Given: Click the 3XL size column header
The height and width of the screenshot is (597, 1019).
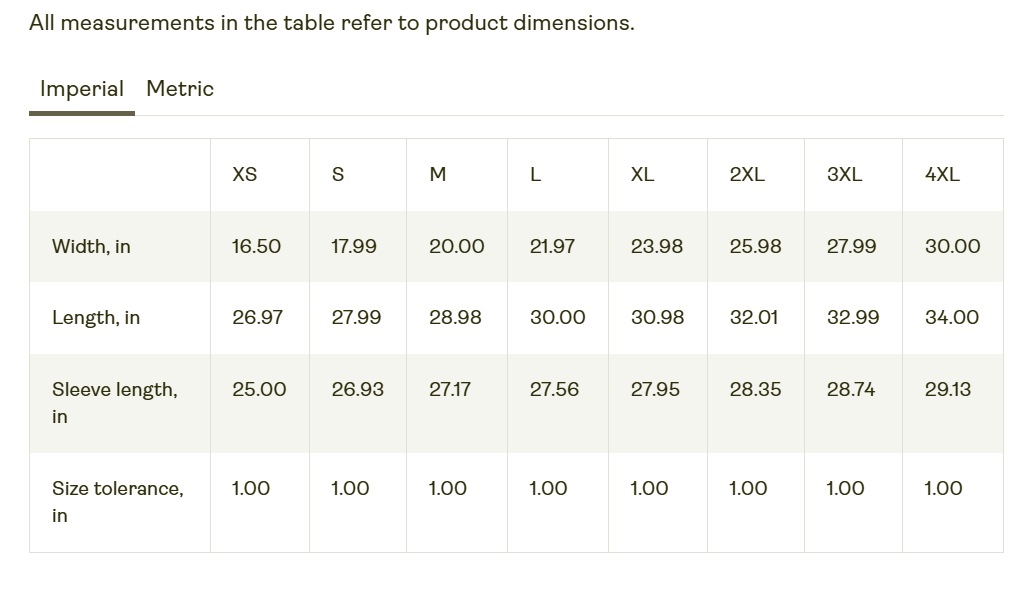Looking at the screenshot, I should click(844, 175).
